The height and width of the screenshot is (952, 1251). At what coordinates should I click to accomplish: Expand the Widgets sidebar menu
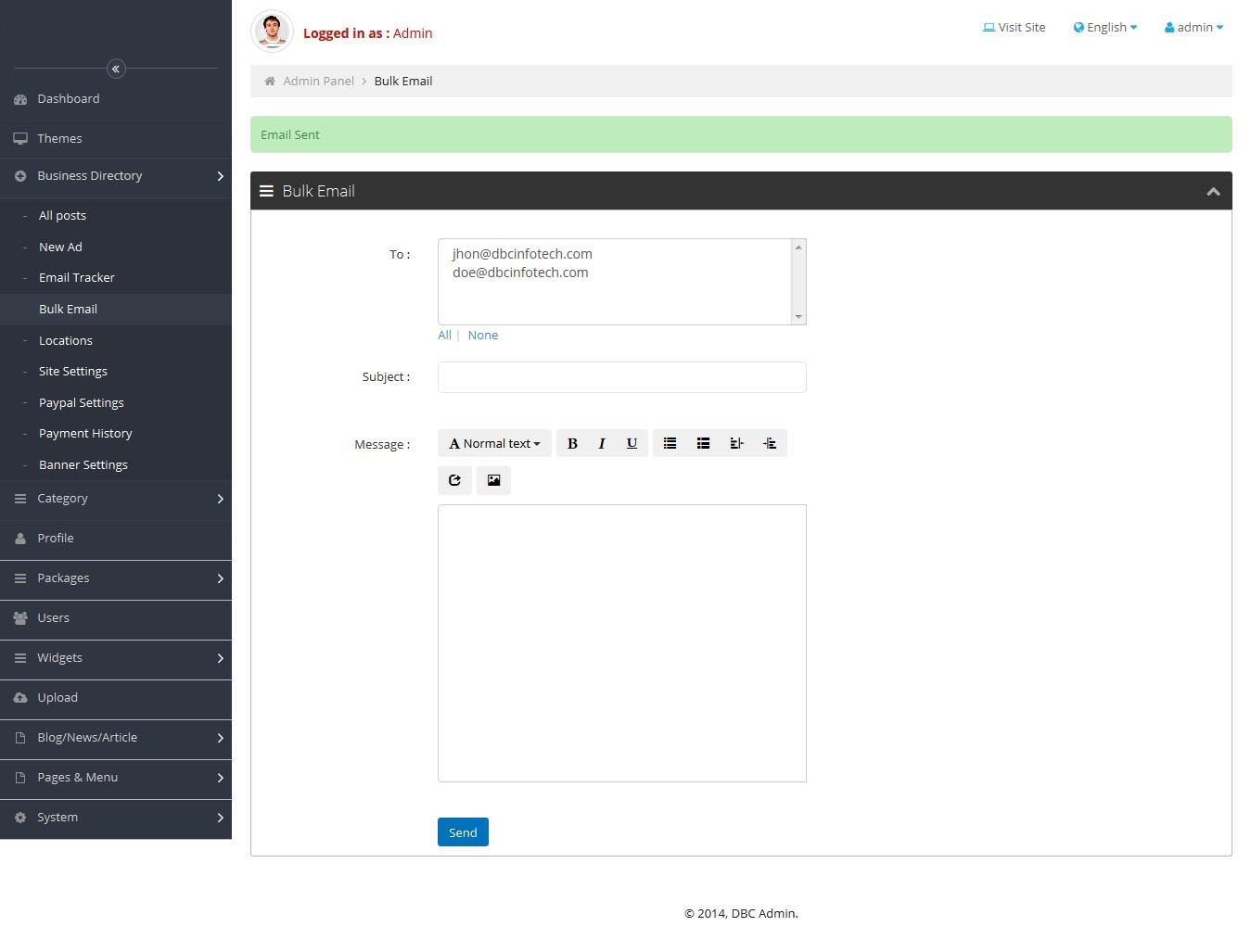click(x=116, y=658)
